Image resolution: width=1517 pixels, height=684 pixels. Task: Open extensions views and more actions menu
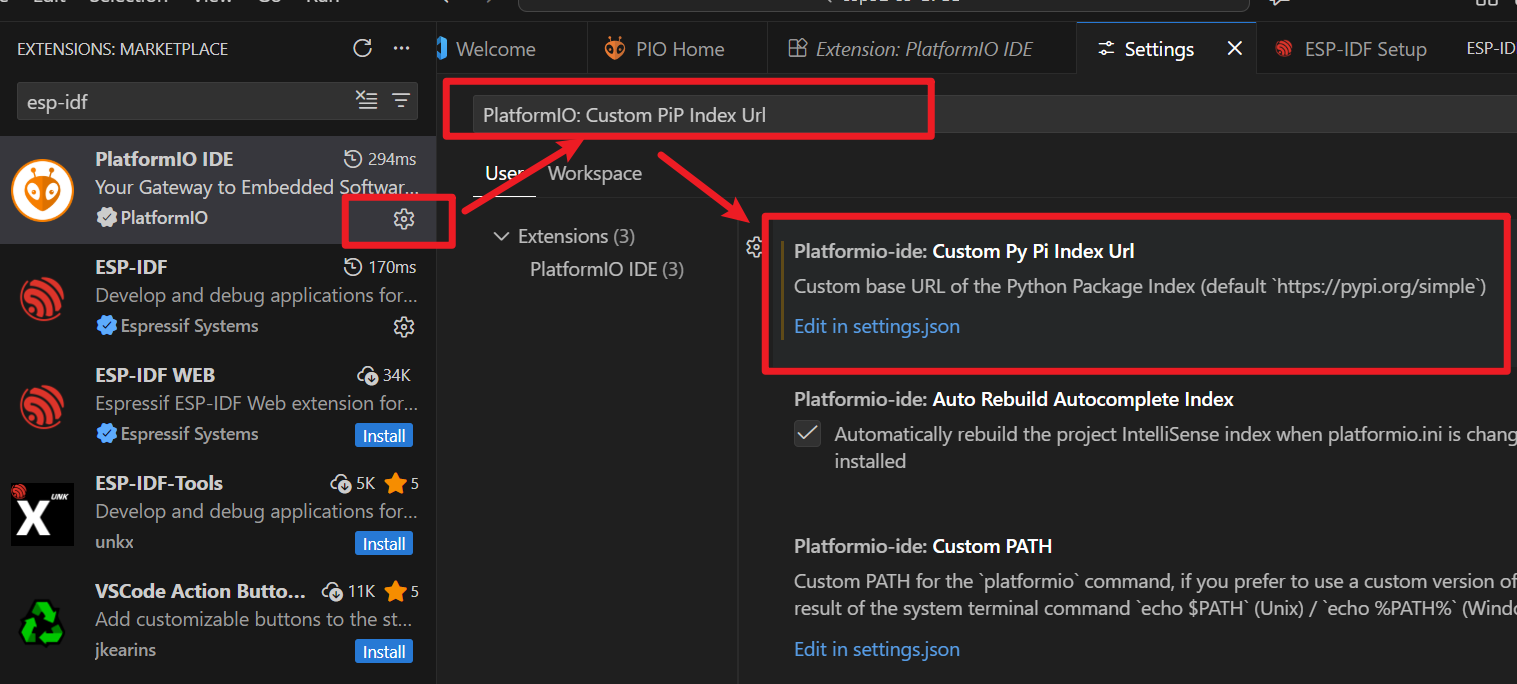401,48
